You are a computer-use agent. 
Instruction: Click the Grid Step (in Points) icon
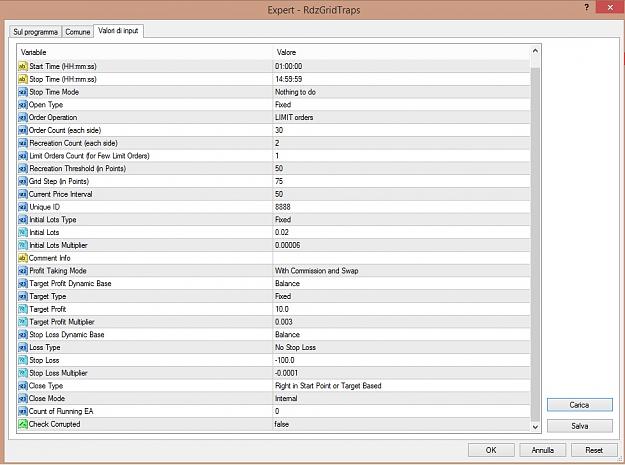pyautogui.click(x=23, y=181)
